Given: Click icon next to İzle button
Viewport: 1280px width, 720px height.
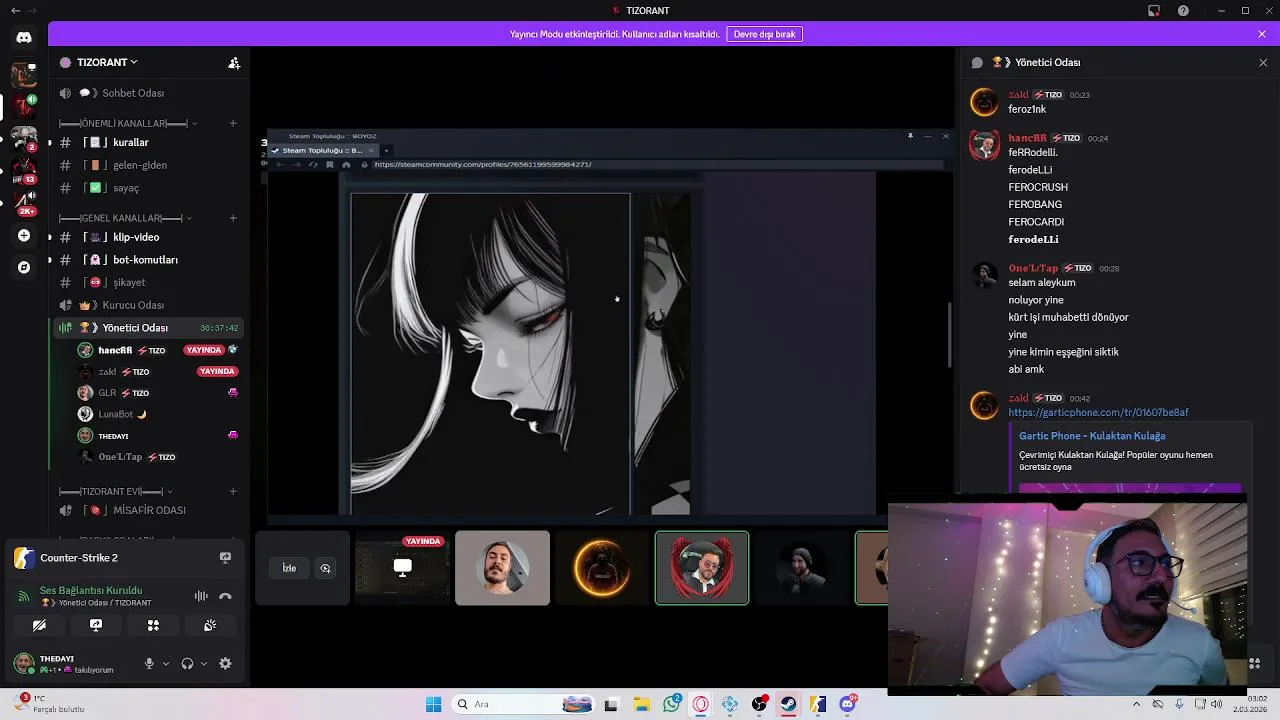Looking at the screenshot, I should pyautogui.click(x=325, y=568).
